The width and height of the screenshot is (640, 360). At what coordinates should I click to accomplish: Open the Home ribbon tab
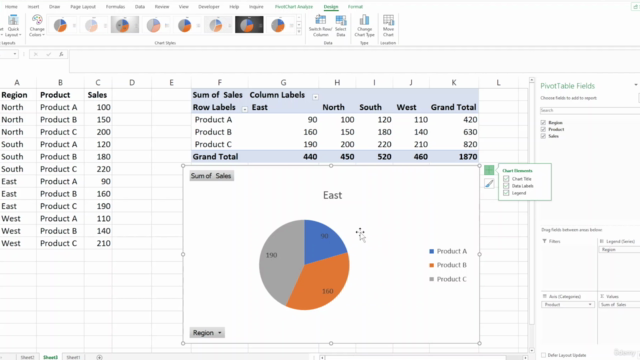pyautogui.click(x=11, y=7)
